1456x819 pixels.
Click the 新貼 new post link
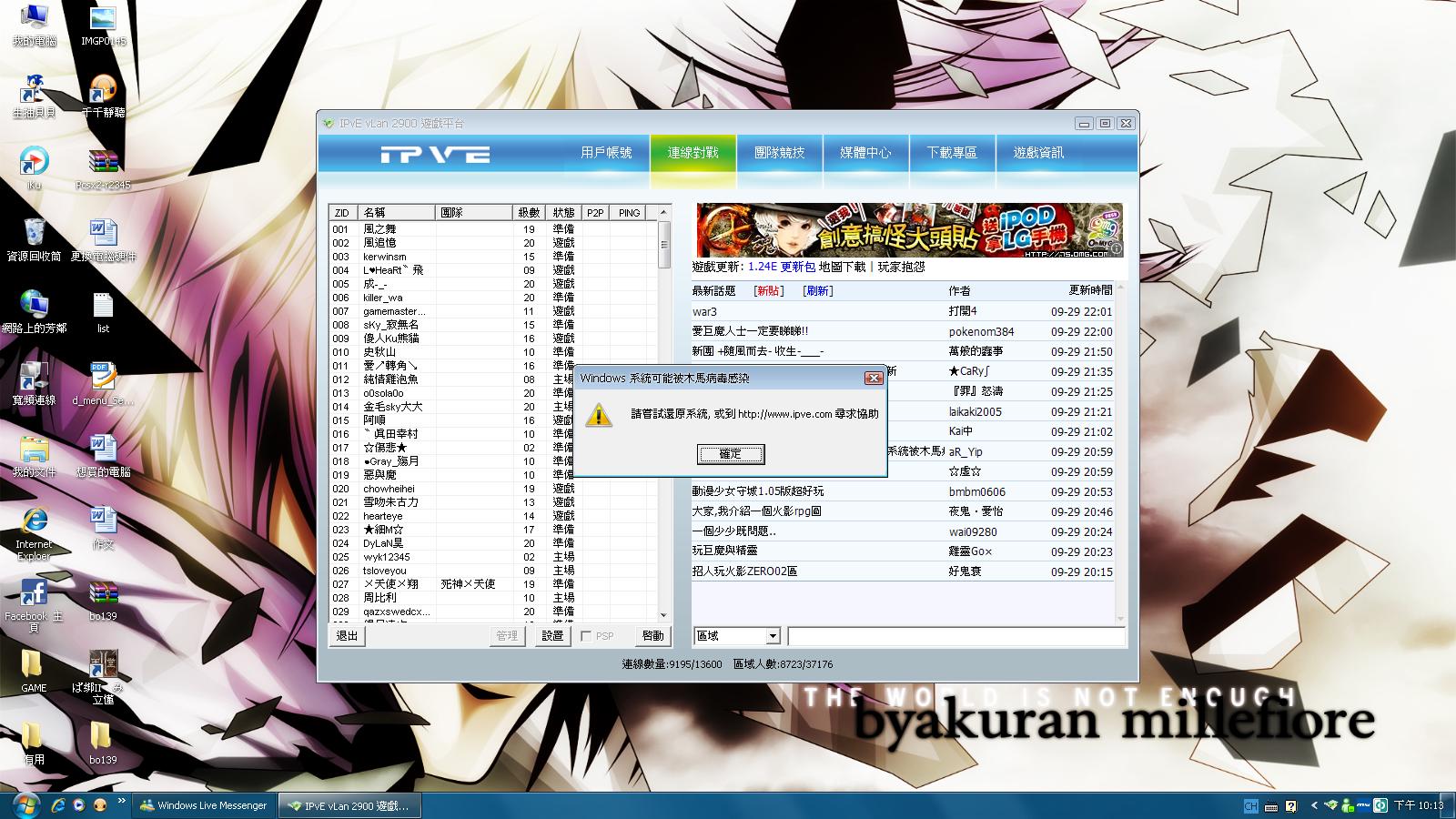tap(769, 291)
